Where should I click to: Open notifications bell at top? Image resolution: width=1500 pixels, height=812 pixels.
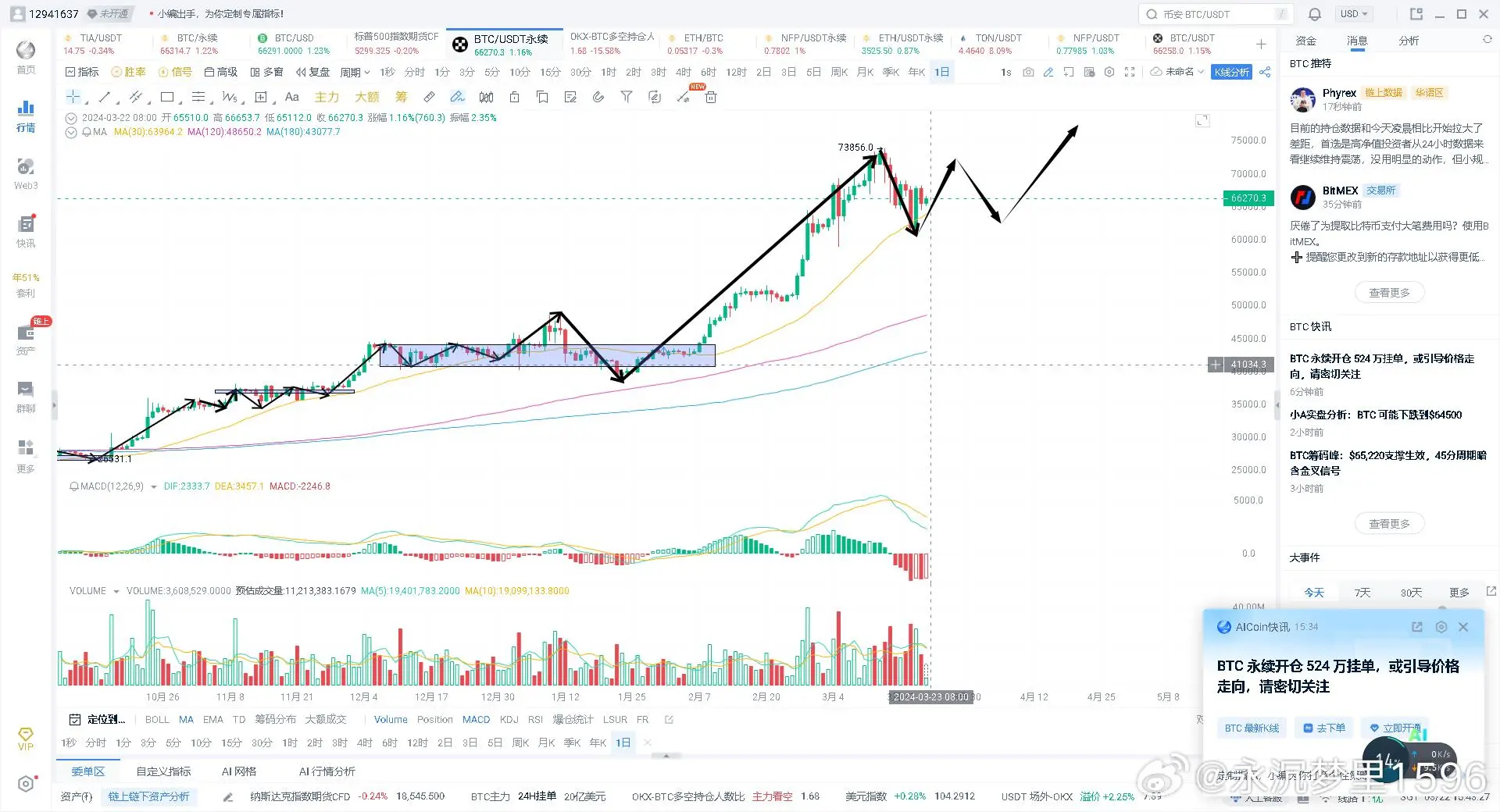1315,14
